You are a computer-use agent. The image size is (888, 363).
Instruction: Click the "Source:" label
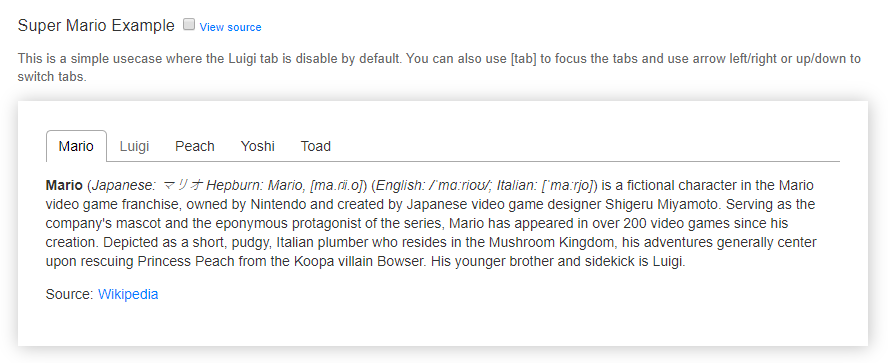coord(69,294)
